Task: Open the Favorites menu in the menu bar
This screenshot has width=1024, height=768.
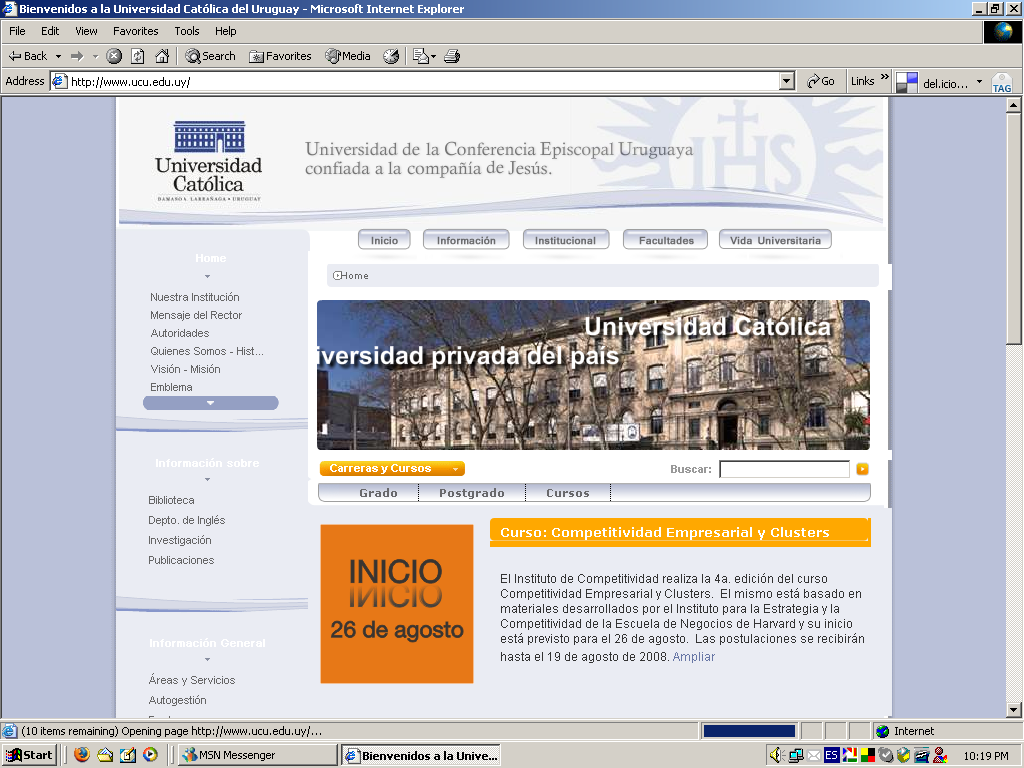Action: [135, 31]
